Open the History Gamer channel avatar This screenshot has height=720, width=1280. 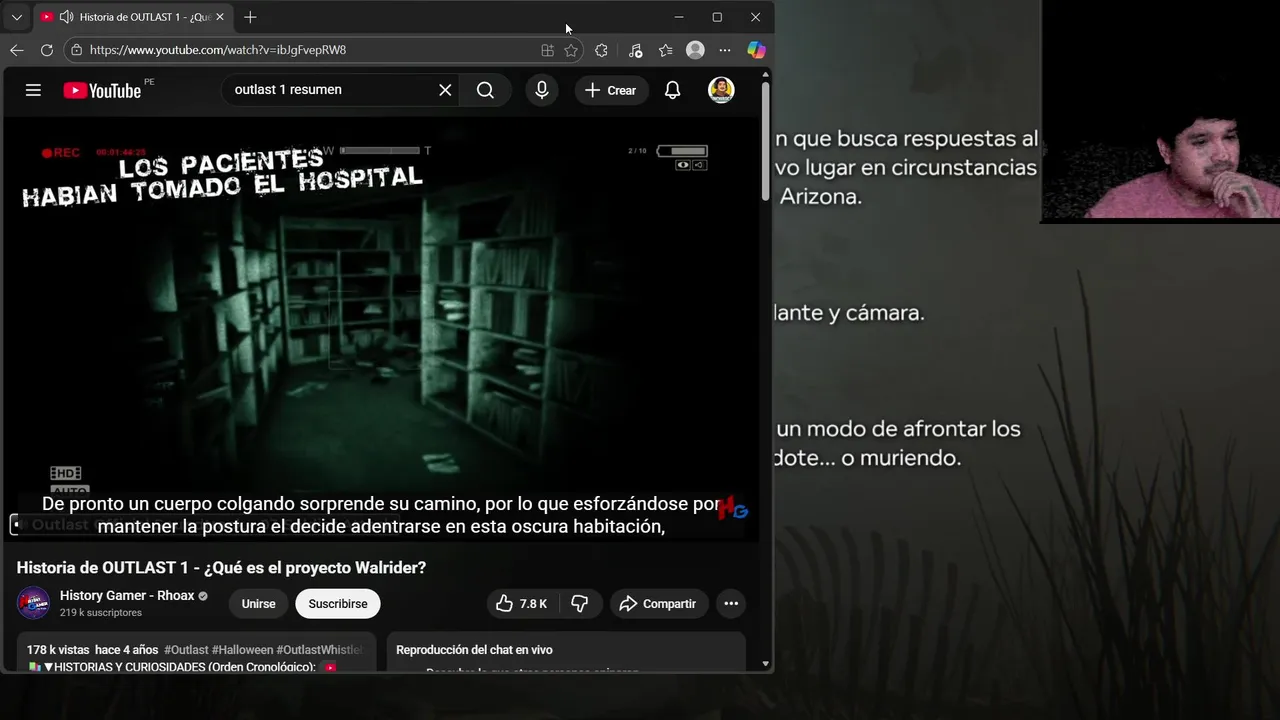33,603
